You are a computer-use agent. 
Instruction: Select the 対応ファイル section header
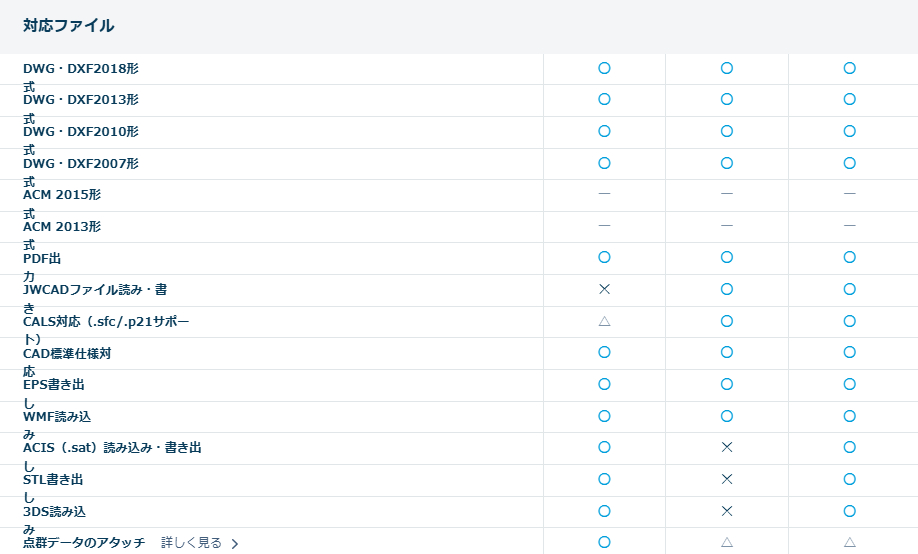69,25
